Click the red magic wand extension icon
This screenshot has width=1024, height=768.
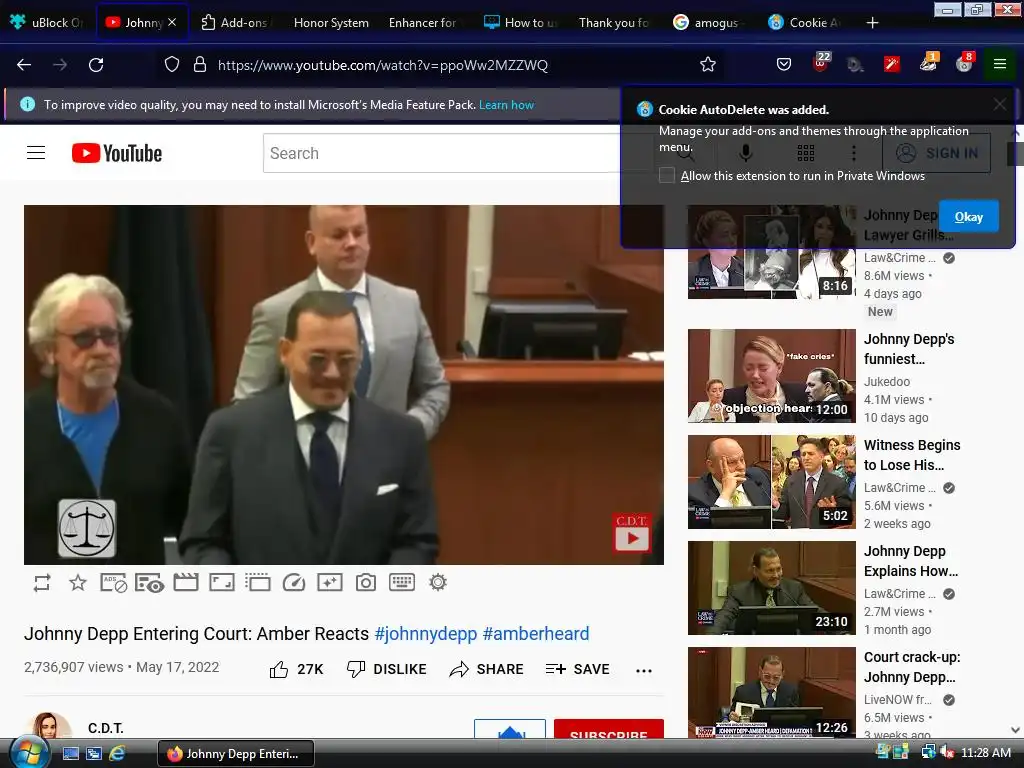(891, 64)
